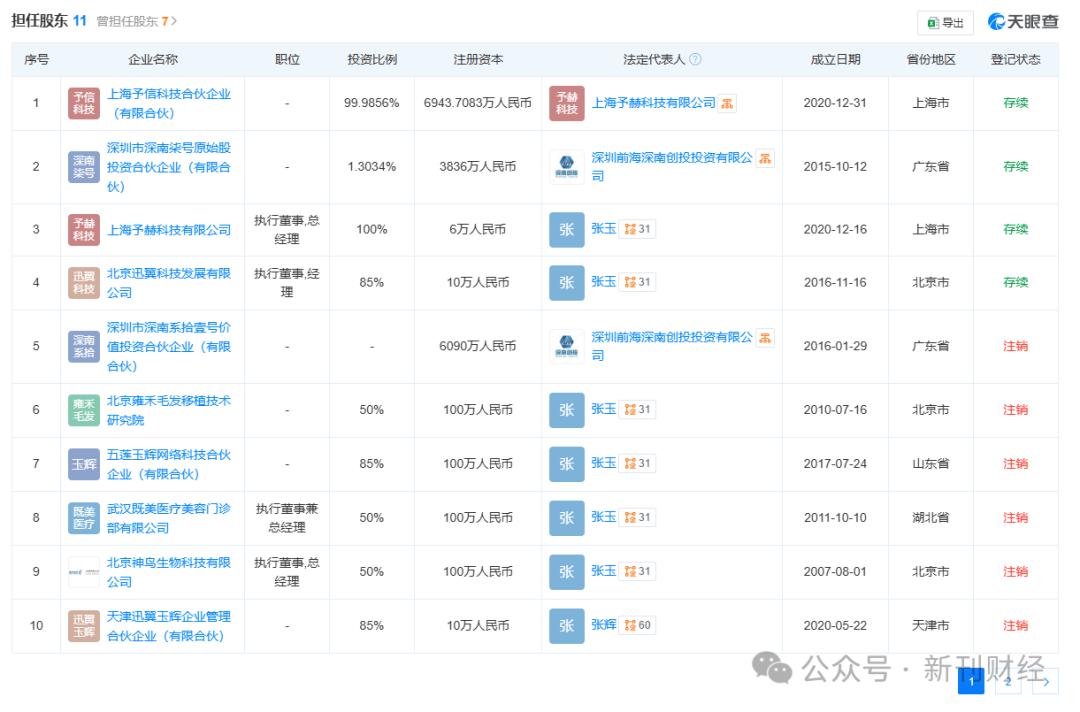Go to pagination page 2

(x=1008, y=681)
